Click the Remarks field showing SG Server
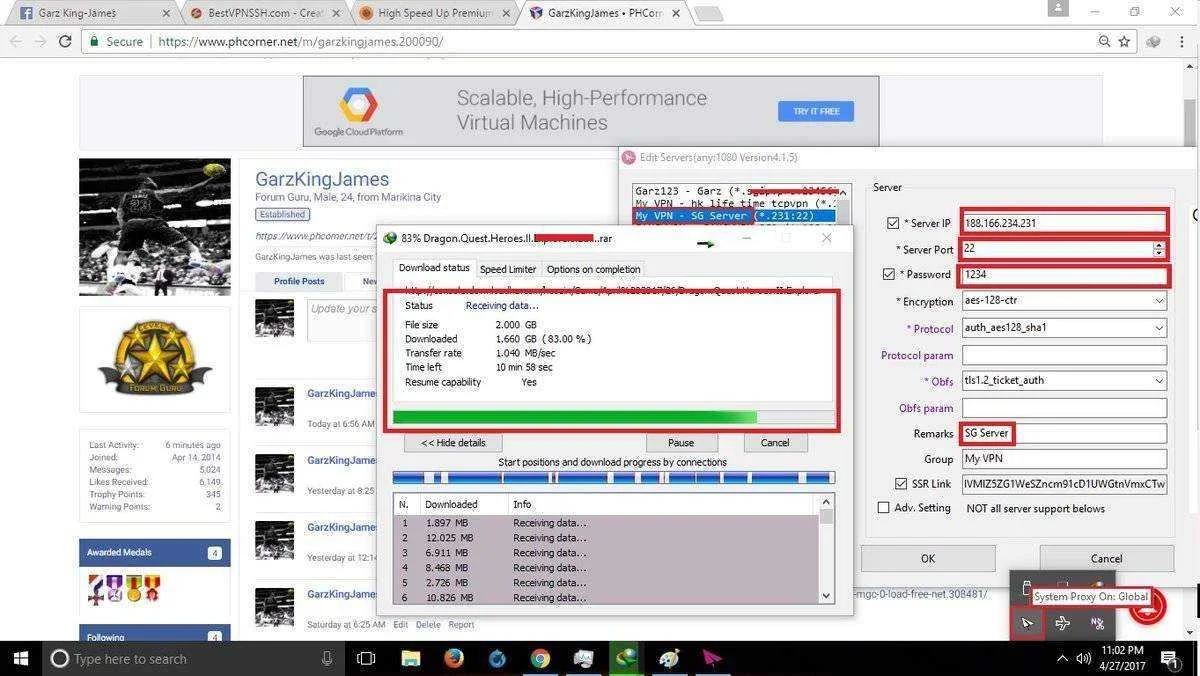Image resolution: width=1200 pixels, height=676 pixels. pos(1064,434)
